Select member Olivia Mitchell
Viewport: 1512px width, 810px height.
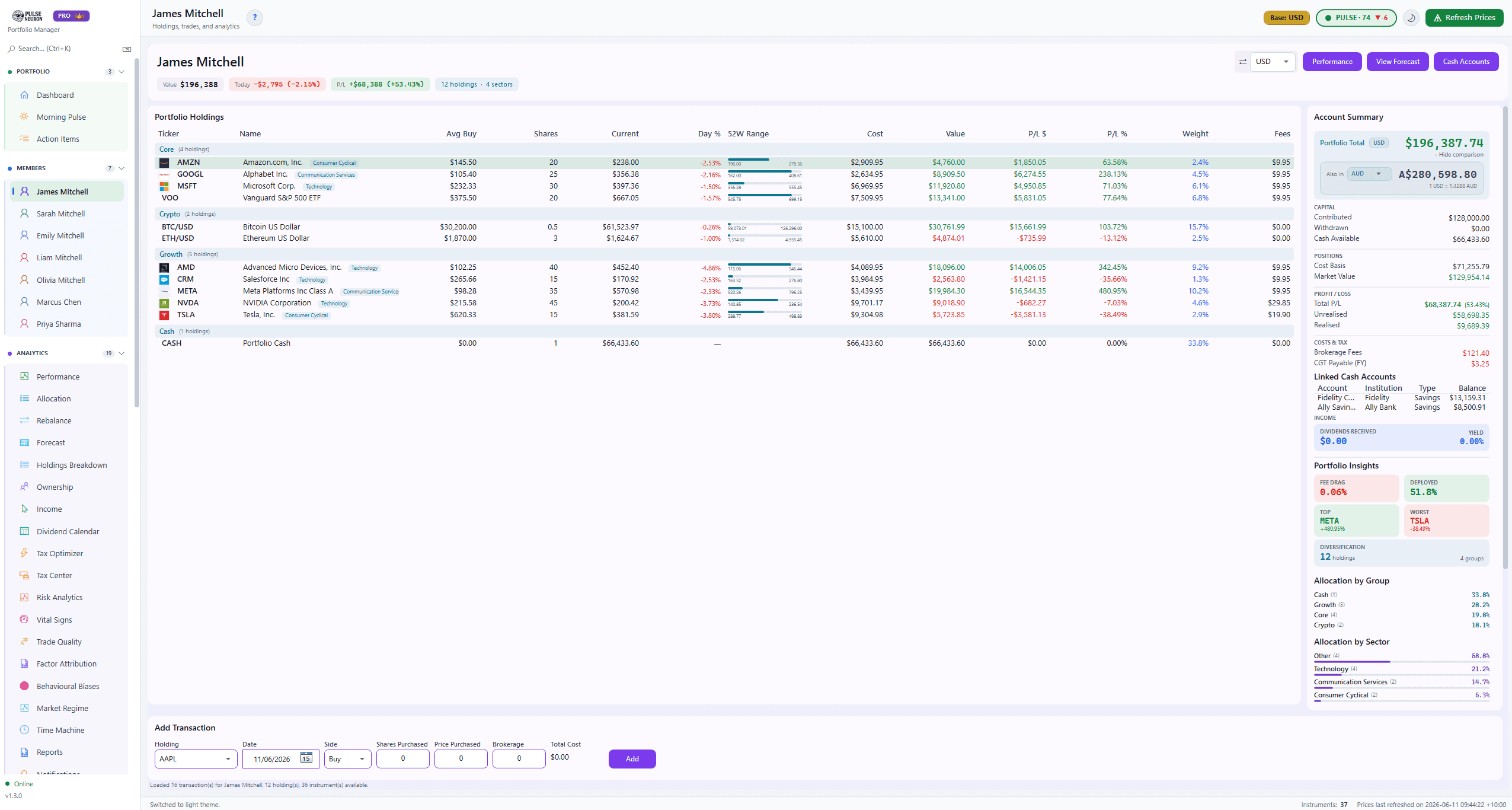tap(67, 280)
